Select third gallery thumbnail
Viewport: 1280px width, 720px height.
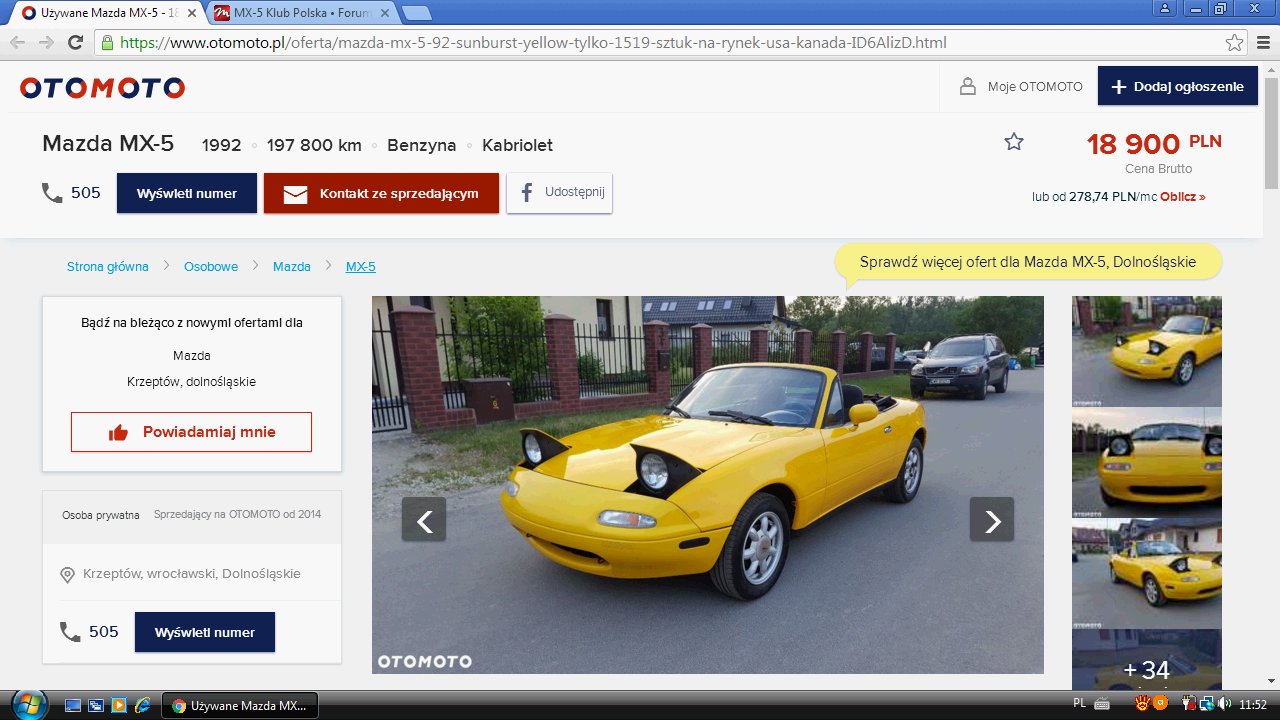coord(1147,573)
